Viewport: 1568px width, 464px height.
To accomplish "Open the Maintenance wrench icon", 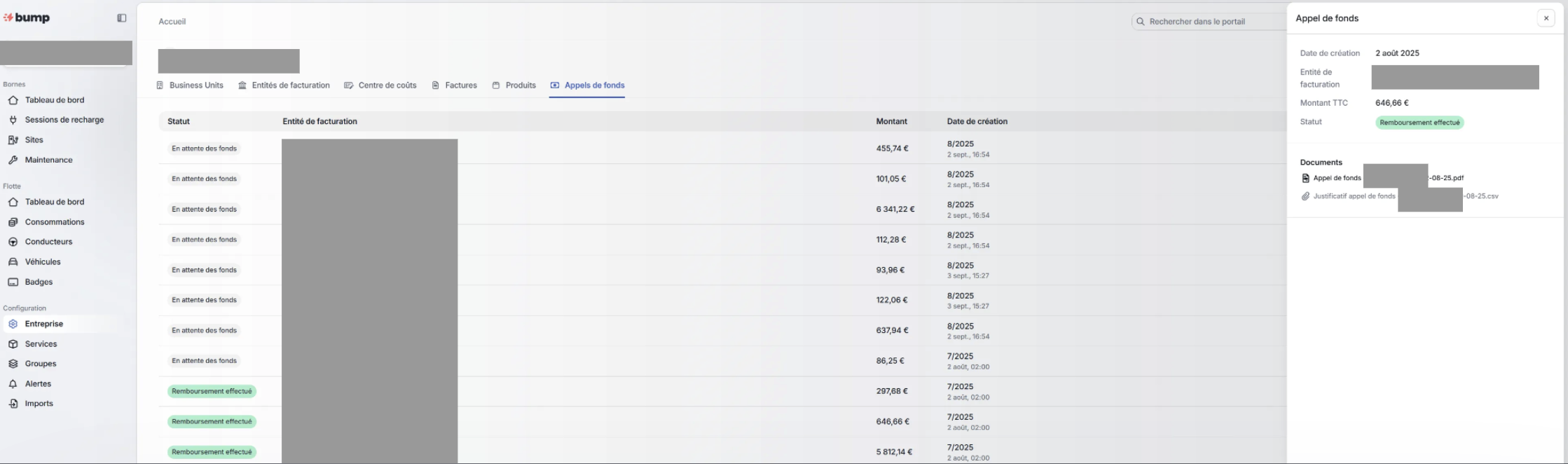I will (13, 161).
